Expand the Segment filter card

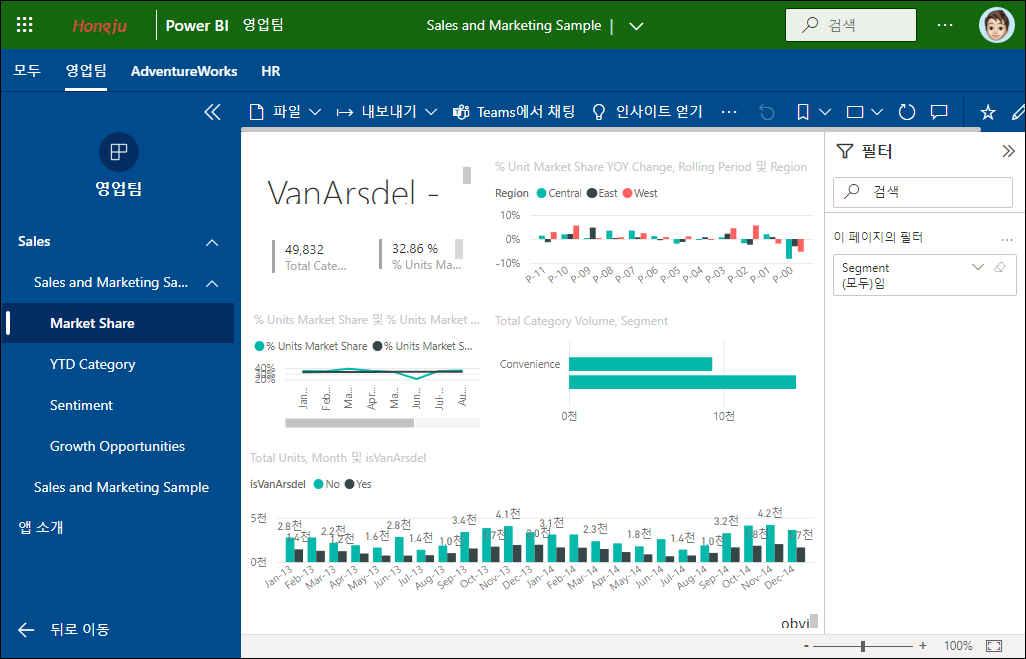point(978,267)
